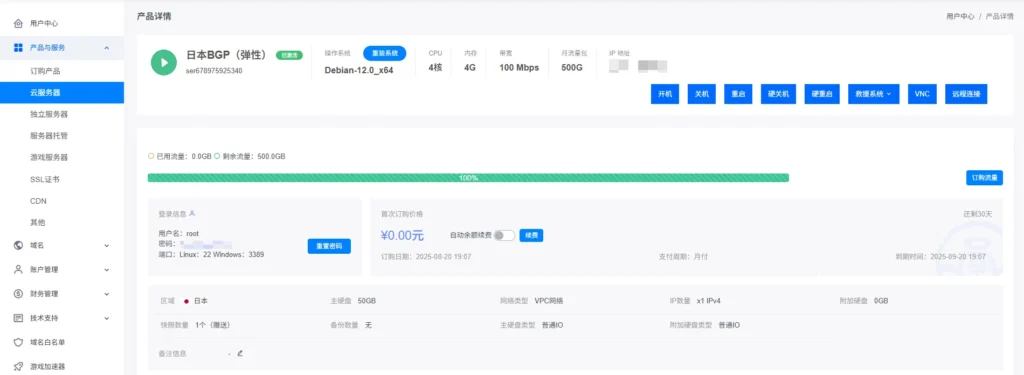Click the green play status icon
The image size is (1024, 375).
click(x=164, y=62)
